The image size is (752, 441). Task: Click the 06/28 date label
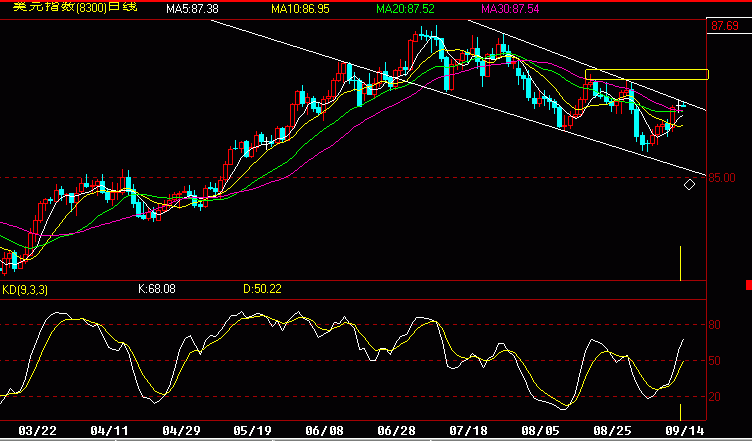click(x=397, y=430)
